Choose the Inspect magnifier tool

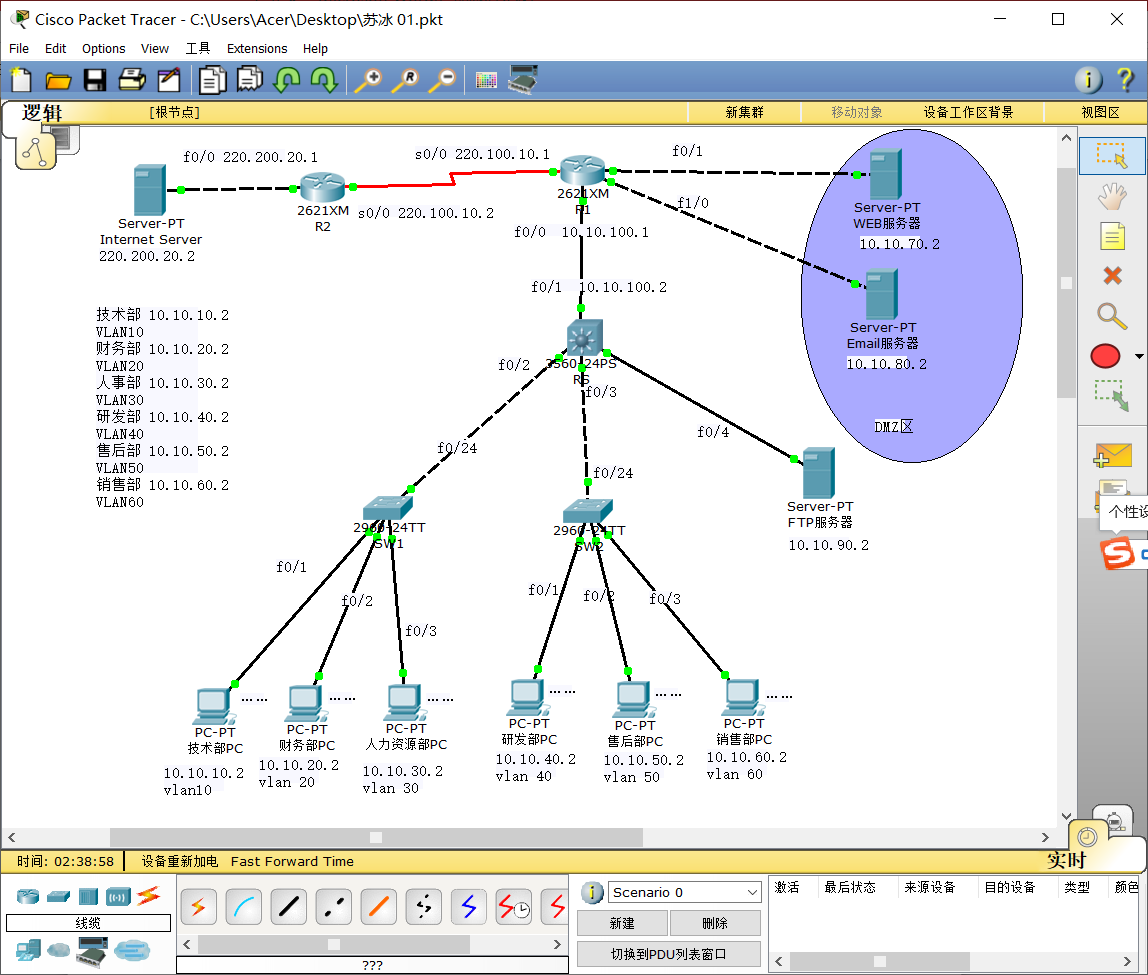click(x=1112, y=316)
